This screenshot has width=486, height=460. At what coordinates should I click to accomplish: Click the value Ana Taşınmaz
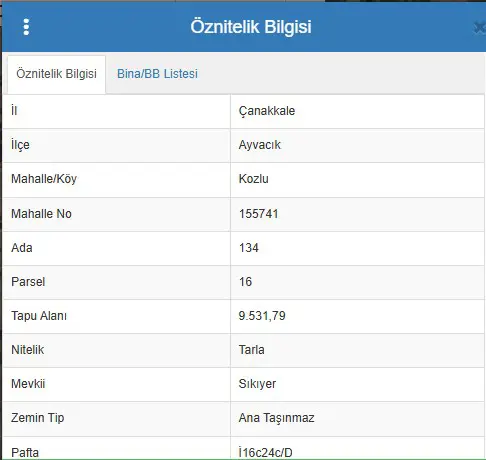click(276, 418)
